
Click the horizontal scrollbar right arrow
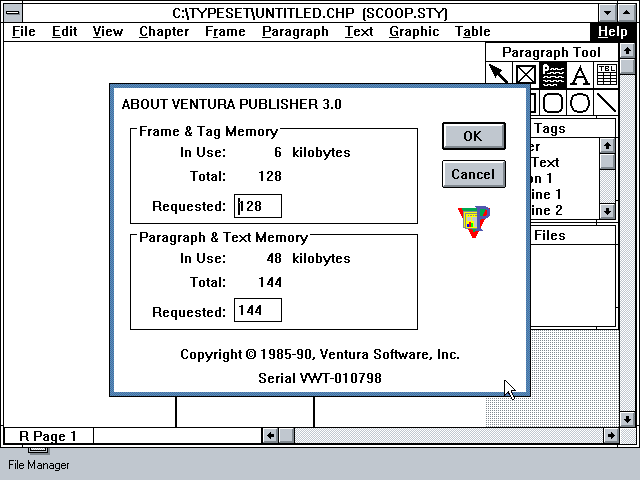pos(611,436)
